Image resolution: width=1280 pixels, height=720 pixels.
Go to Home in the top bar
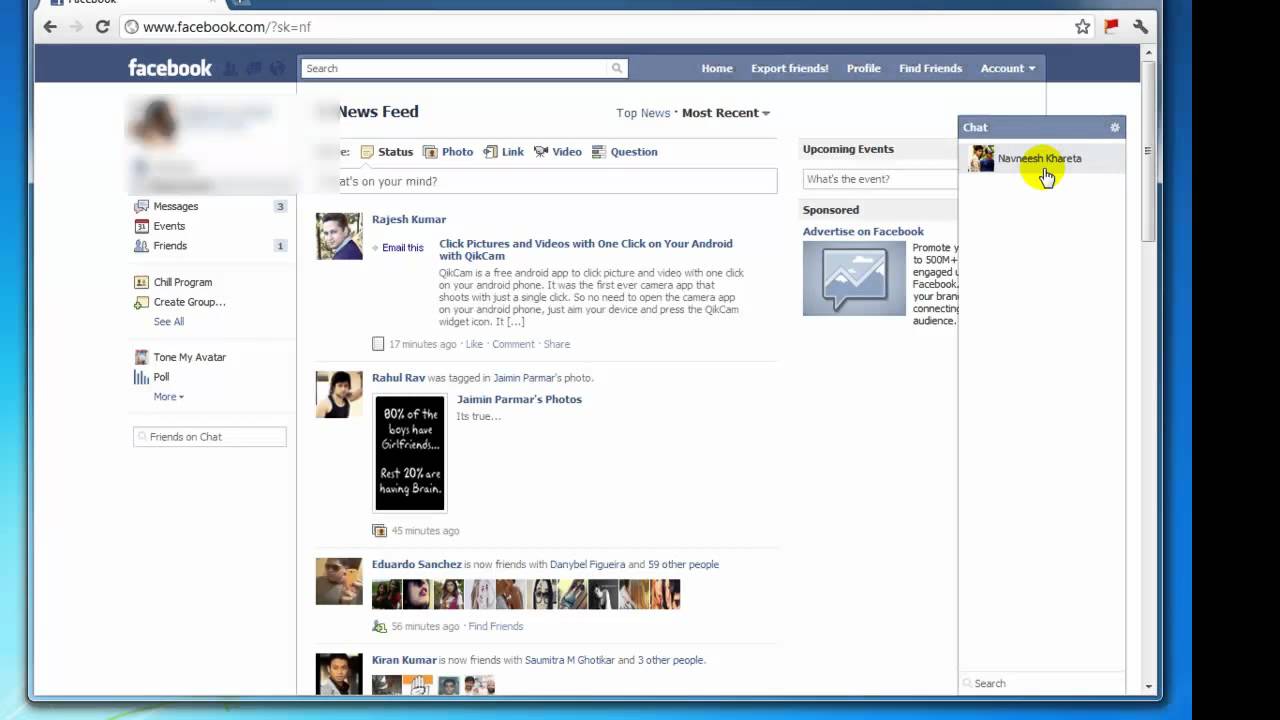[x=717, y=68]
